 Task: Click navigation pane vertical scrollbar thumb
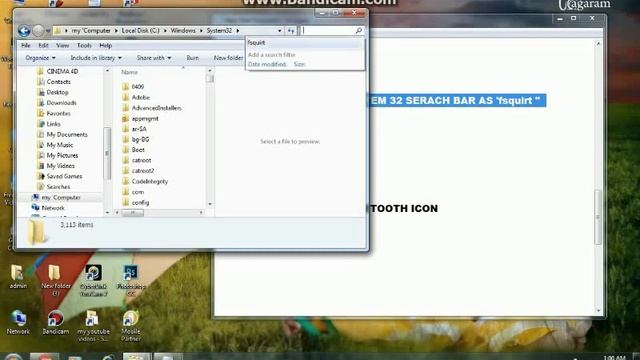(107, 153)
